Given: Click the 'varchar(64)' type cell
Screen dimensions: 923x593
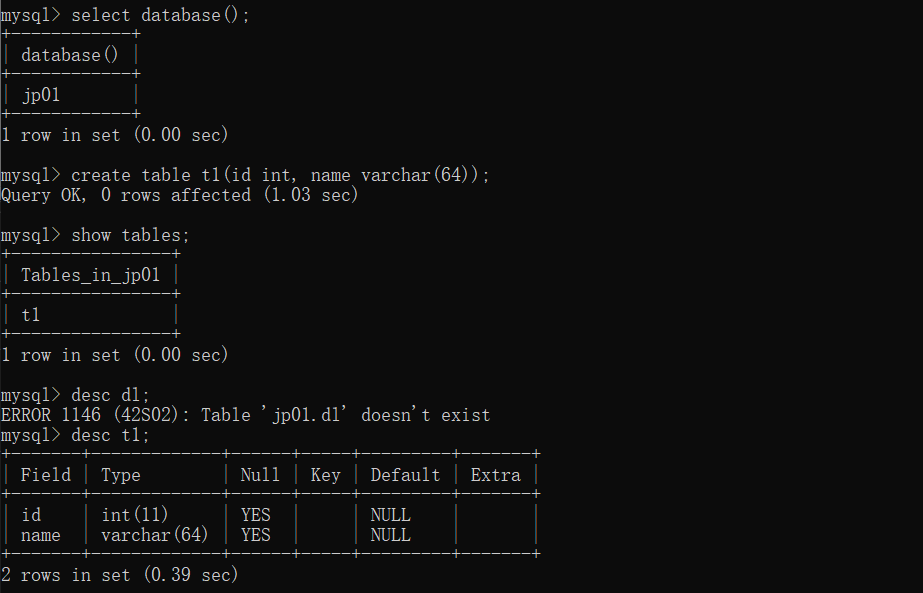Looking at the screenshot, I should pos(155,535).
